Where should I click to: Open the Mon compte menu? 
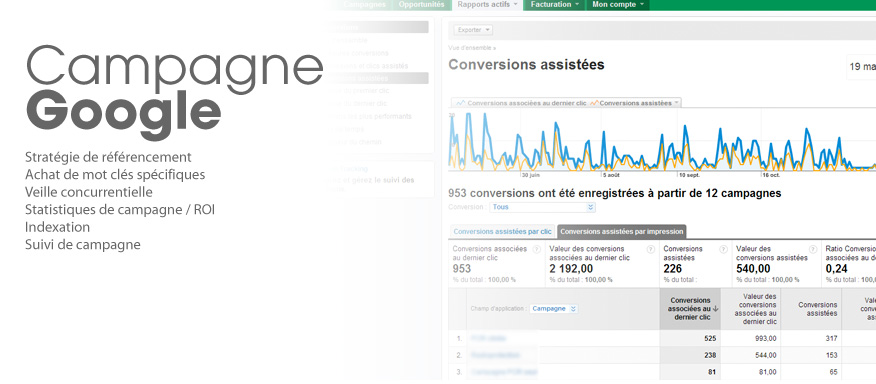[x=617, y=4]
